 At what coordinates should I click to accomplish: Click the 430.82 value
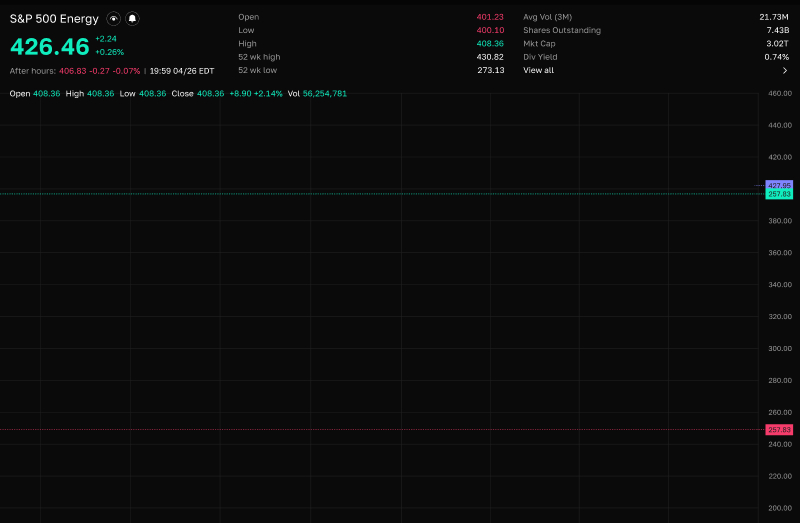click(490, 57)
